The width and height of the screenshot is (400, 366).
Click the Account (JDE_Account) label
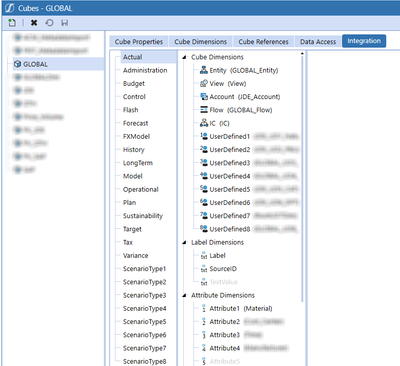[245, 97]
